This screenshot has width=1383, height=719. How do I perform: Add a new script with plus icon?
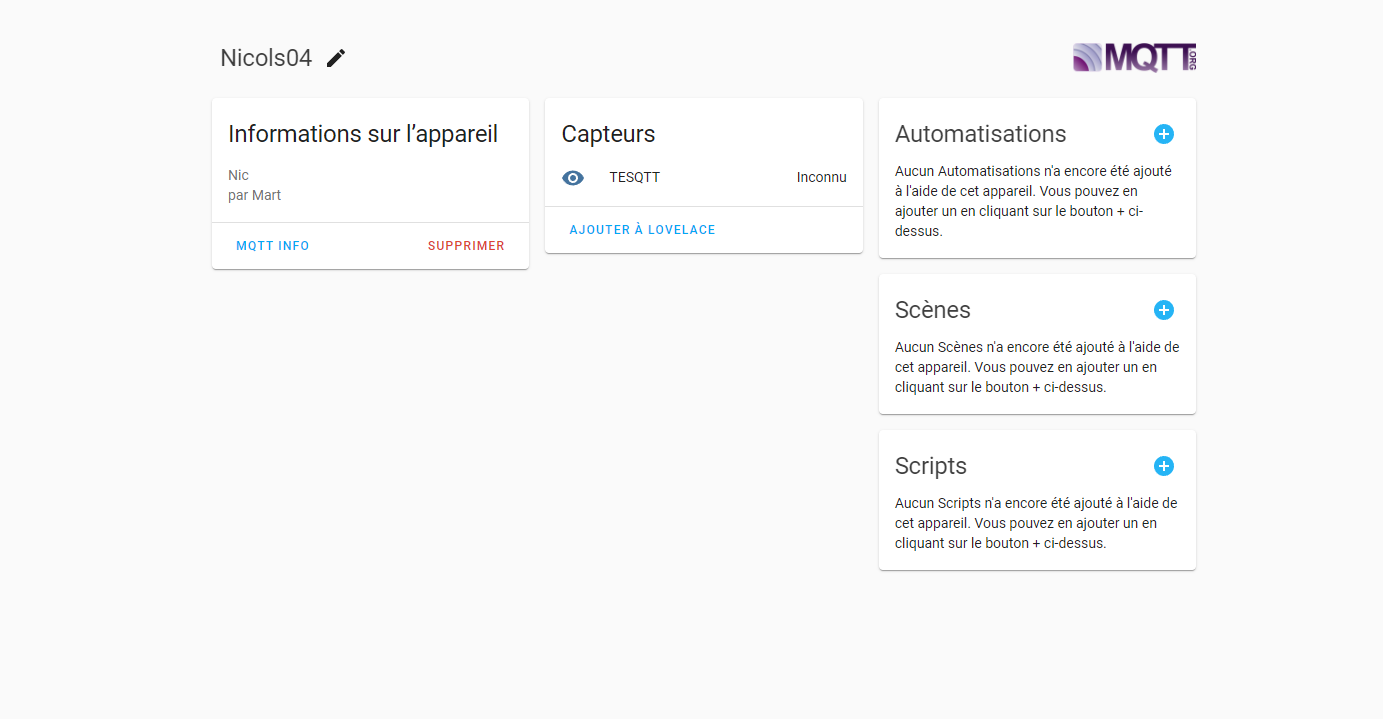[x=1163, y=466]
